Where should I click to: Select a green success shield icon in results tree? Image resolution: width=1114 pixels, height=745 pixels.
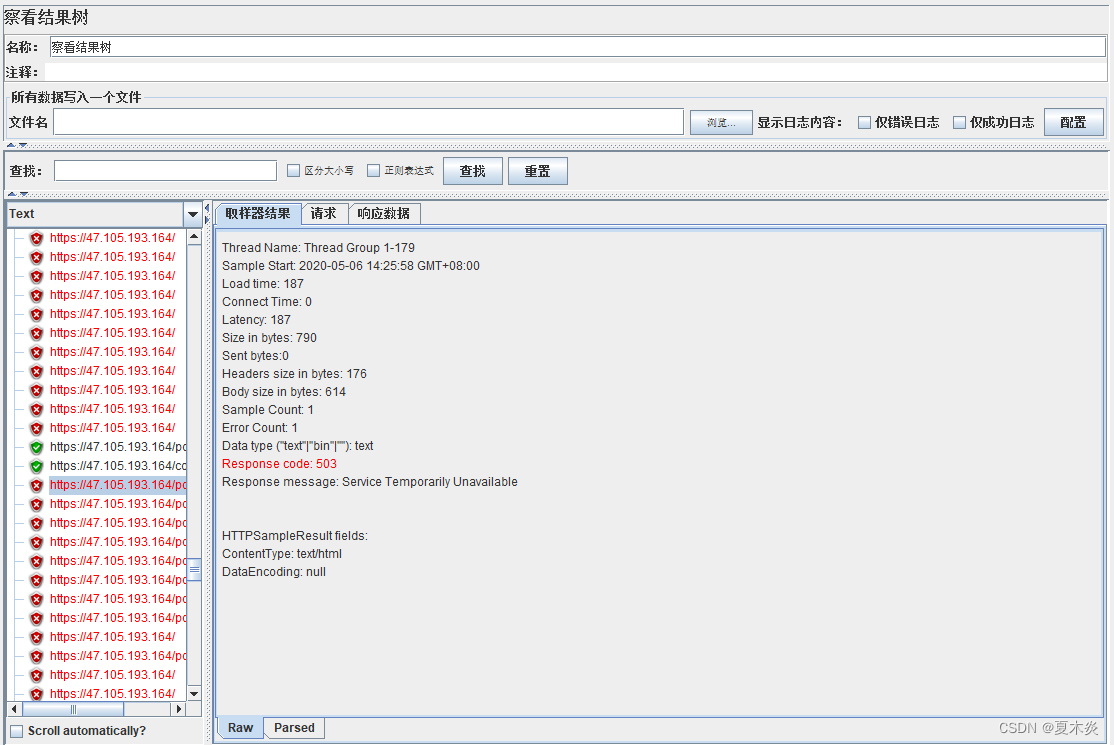[x=35, y=447]
